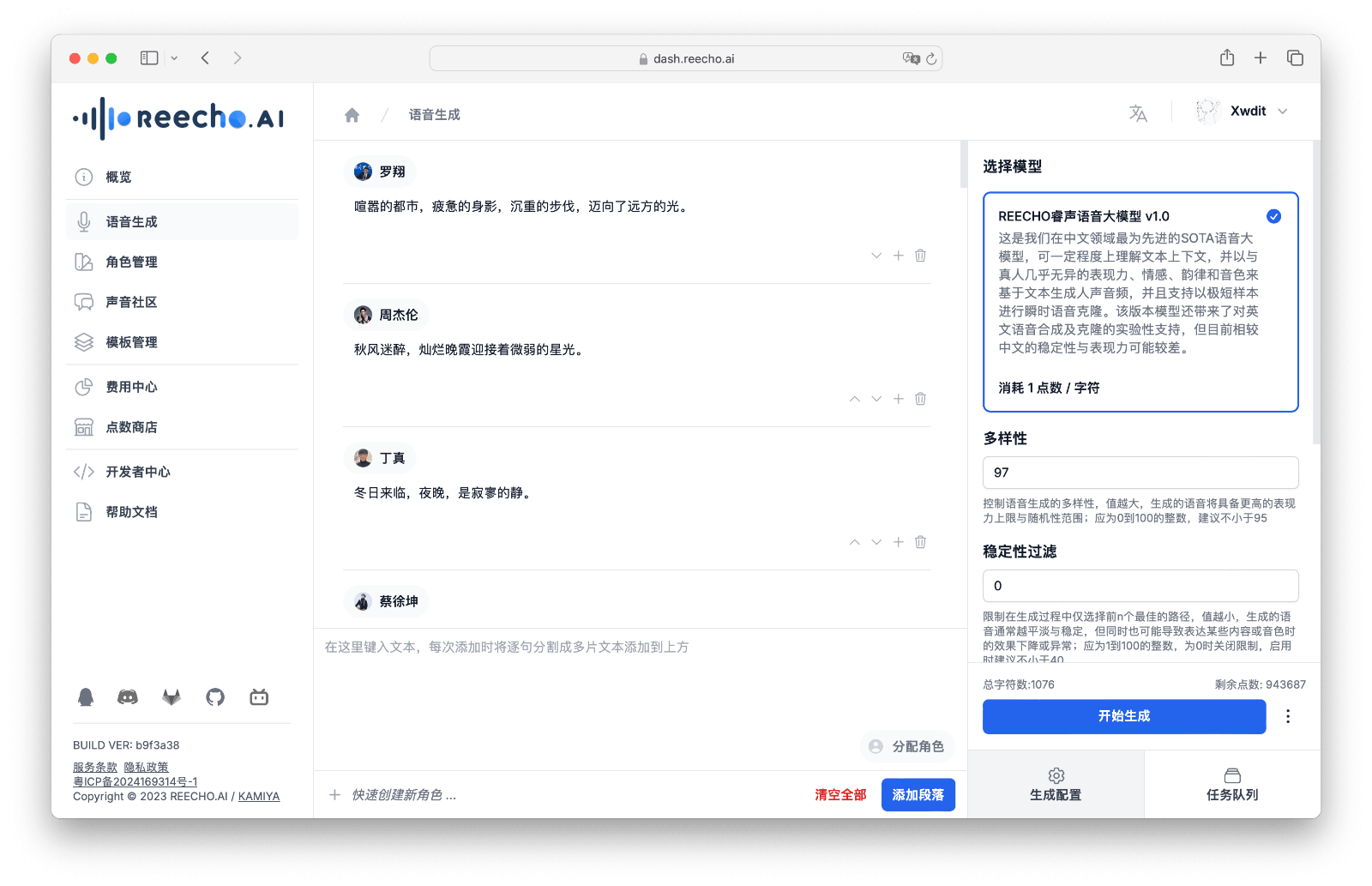The width and height of the screenshot is (1372, 886).
Task: Select the 生成配置 configuration tab
Action: coord(1056,783)
